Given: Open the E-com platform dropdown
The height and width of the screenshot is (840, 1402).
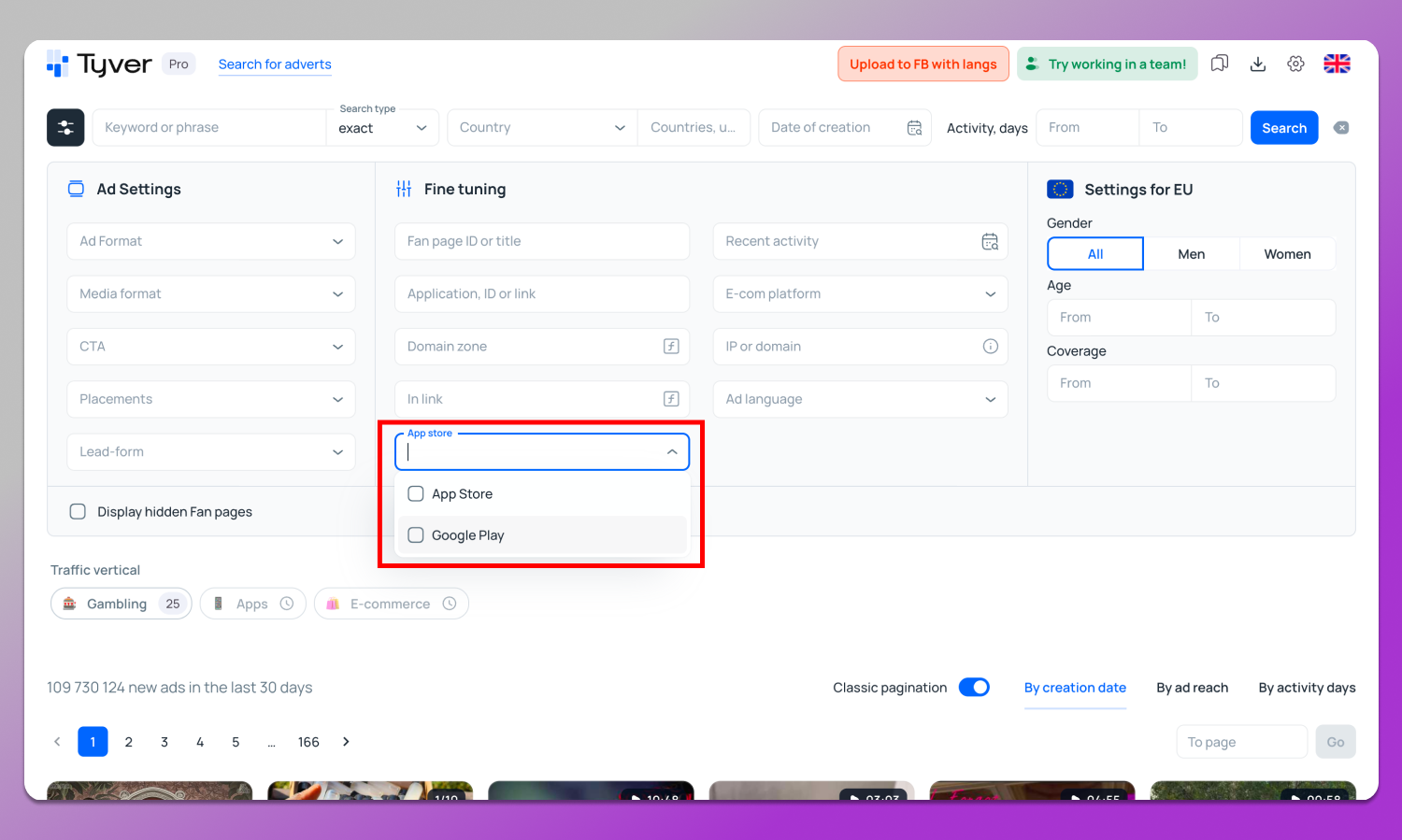Looking at the screenshot, I should click(x=860, y=294).
